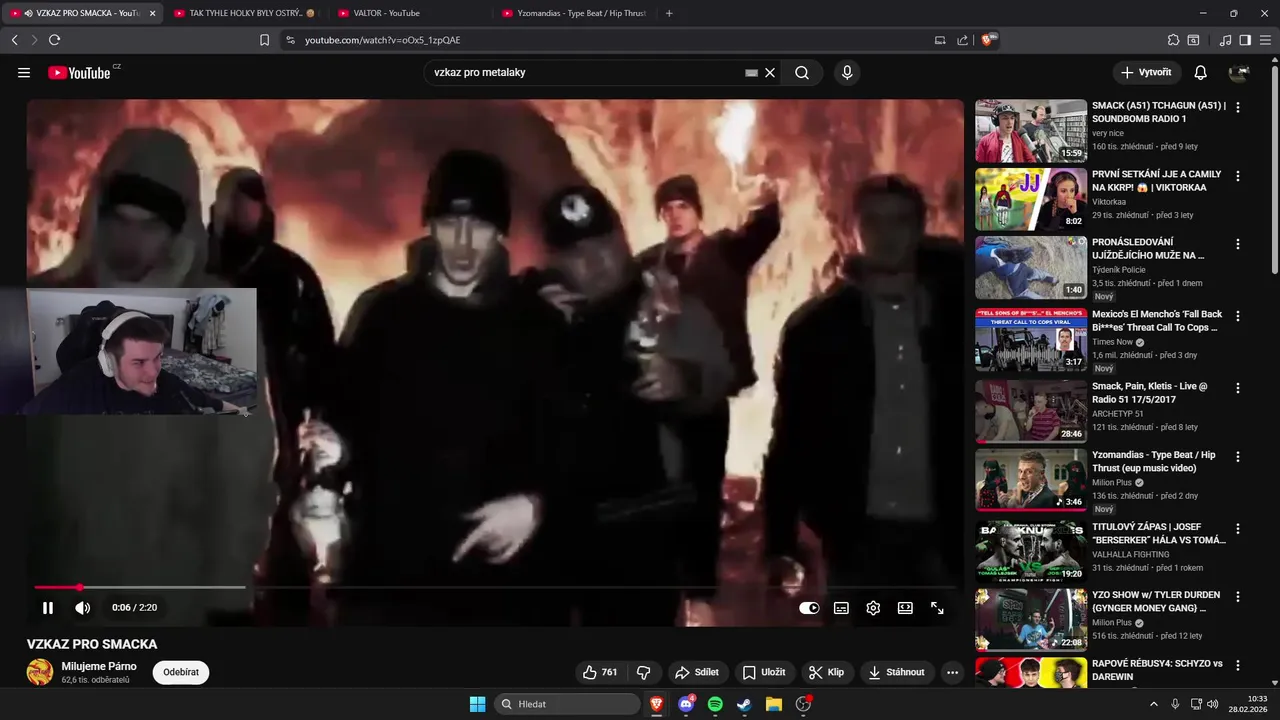This screenshot has width=1280, height=720.
Task: Mute the video volume
Action: click(x=83, y=607)
